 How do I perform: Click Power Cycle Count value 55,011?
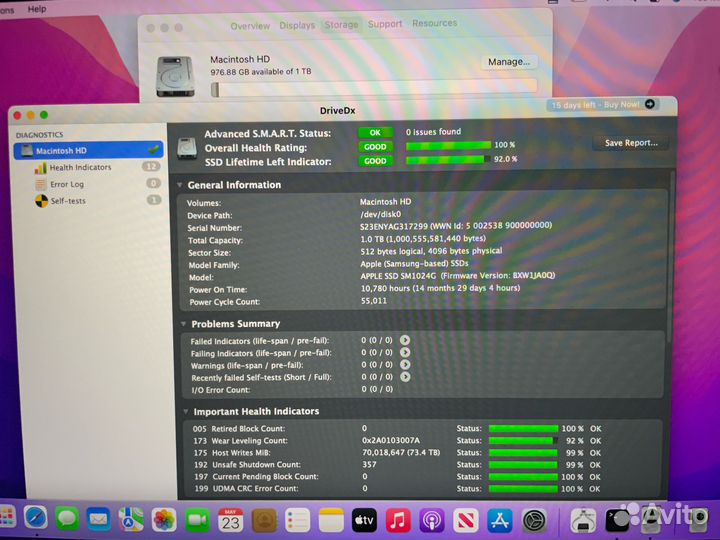click(x=374, y=301)
